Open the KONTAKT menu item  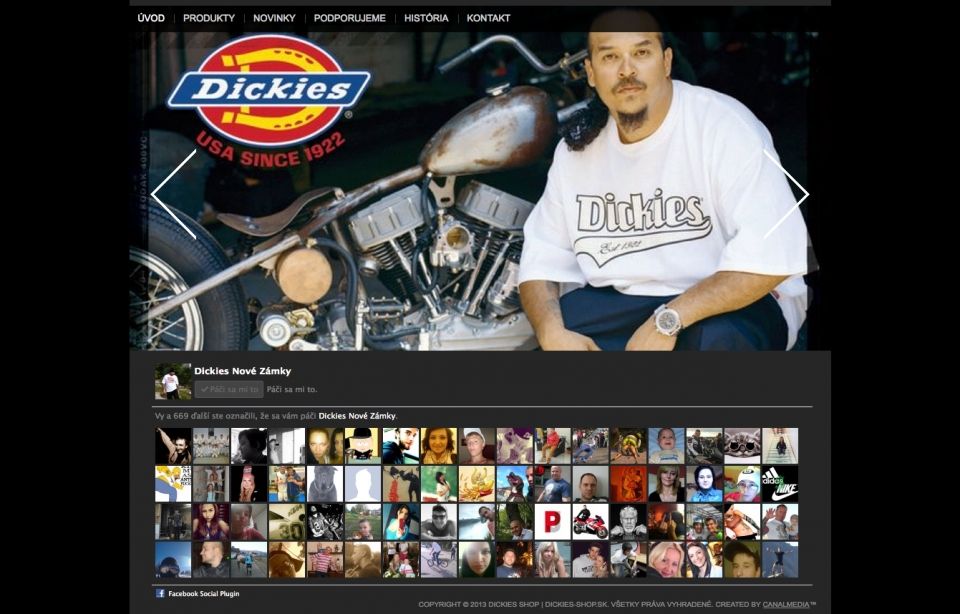click(x=488, y=18)
